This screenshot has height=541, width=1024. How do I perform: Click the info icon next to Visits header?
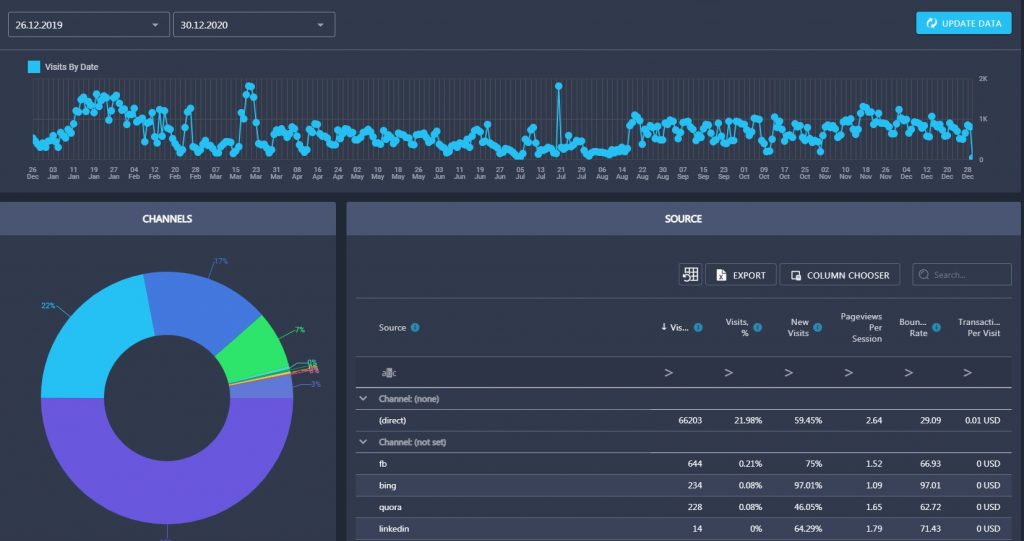click(x=698, y=327)
